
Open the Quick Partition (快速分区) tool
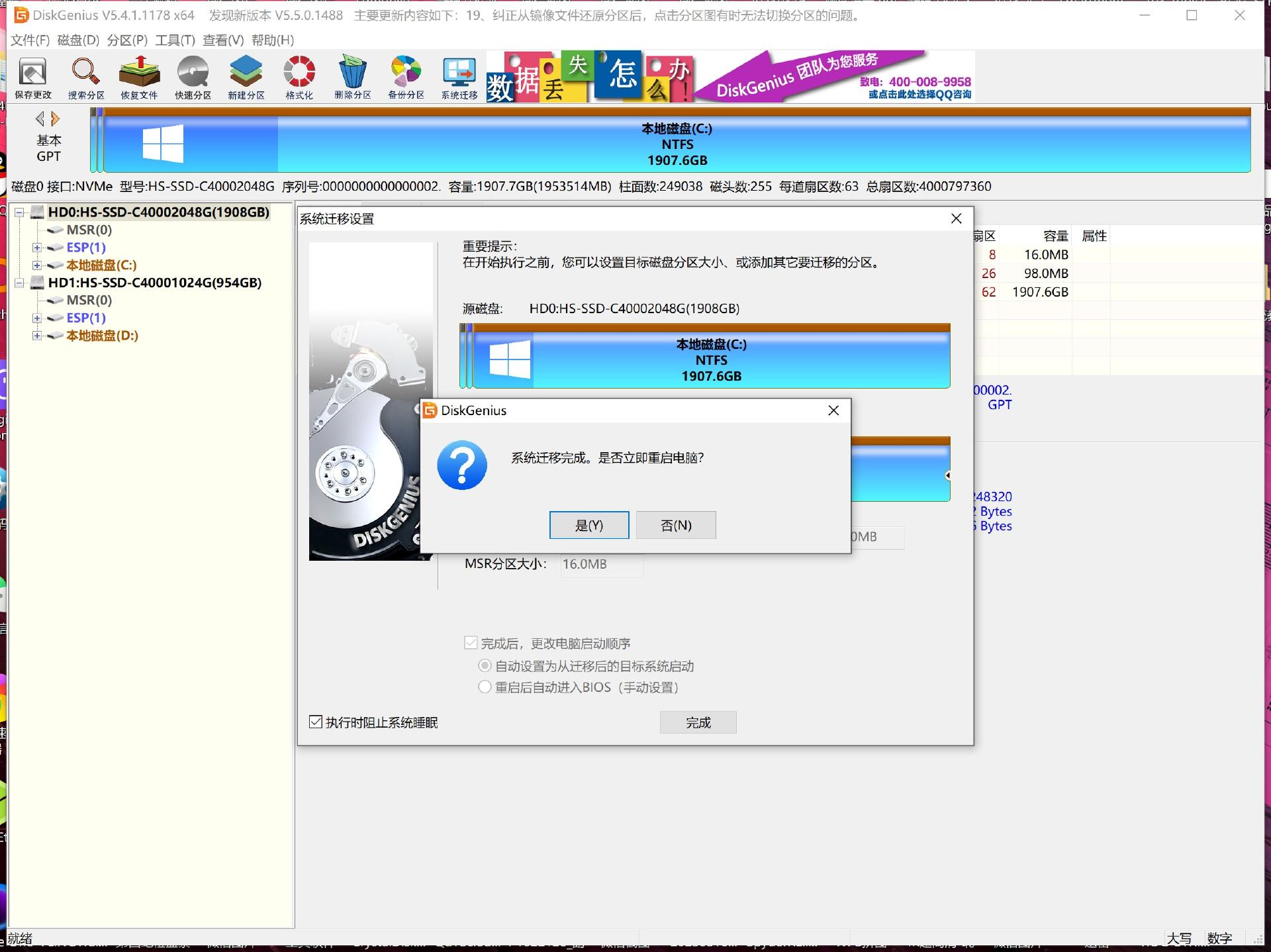click(193, 77)
